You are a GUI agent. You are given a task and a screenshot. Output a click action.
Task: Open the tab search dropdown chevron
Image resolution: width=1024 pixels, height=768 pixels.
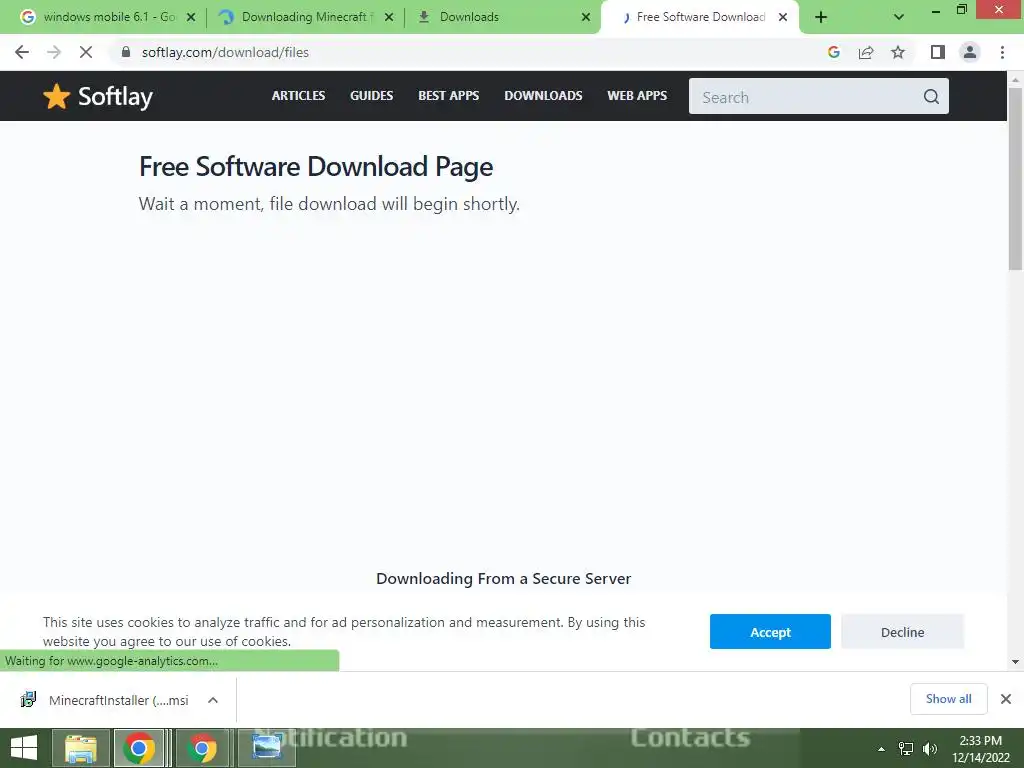point(899,17)
